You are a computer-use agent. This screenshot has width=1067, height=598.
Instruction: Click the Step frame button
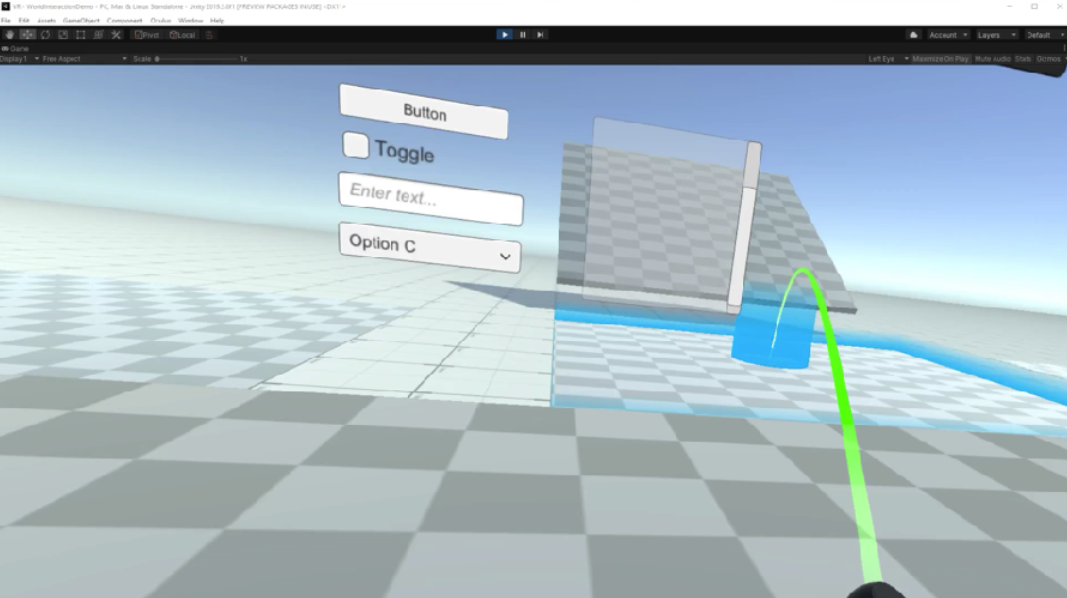(x=540, y=35)
